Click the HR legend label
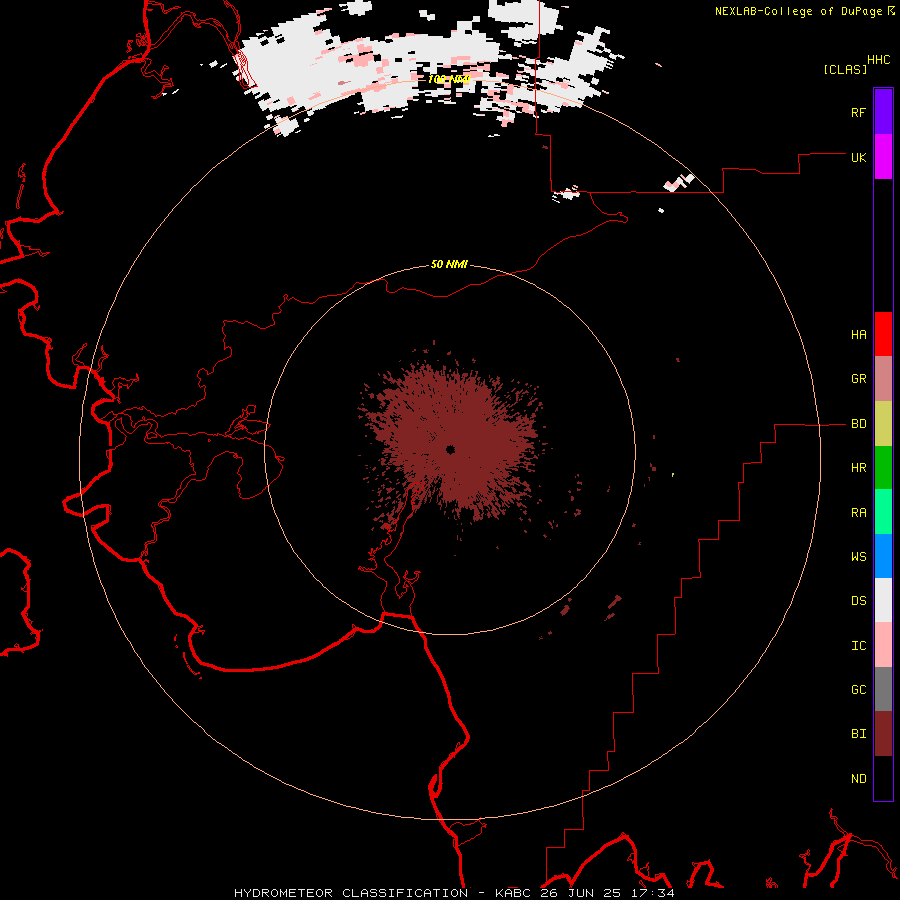The height and width of the screenshot is (900, 900). click(x=858, y=468)
